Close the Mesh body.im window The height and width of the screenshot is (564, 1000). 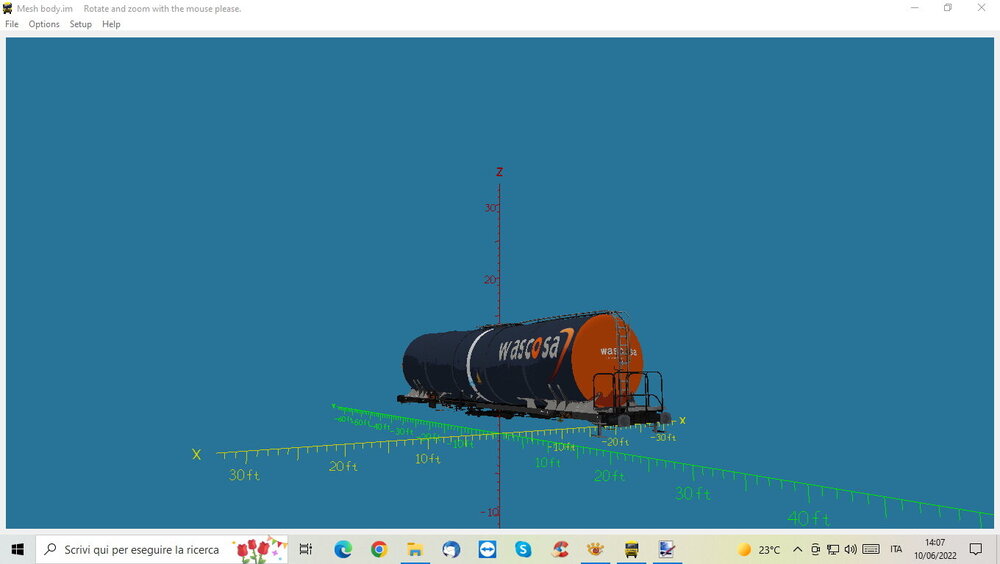(982, 8)
